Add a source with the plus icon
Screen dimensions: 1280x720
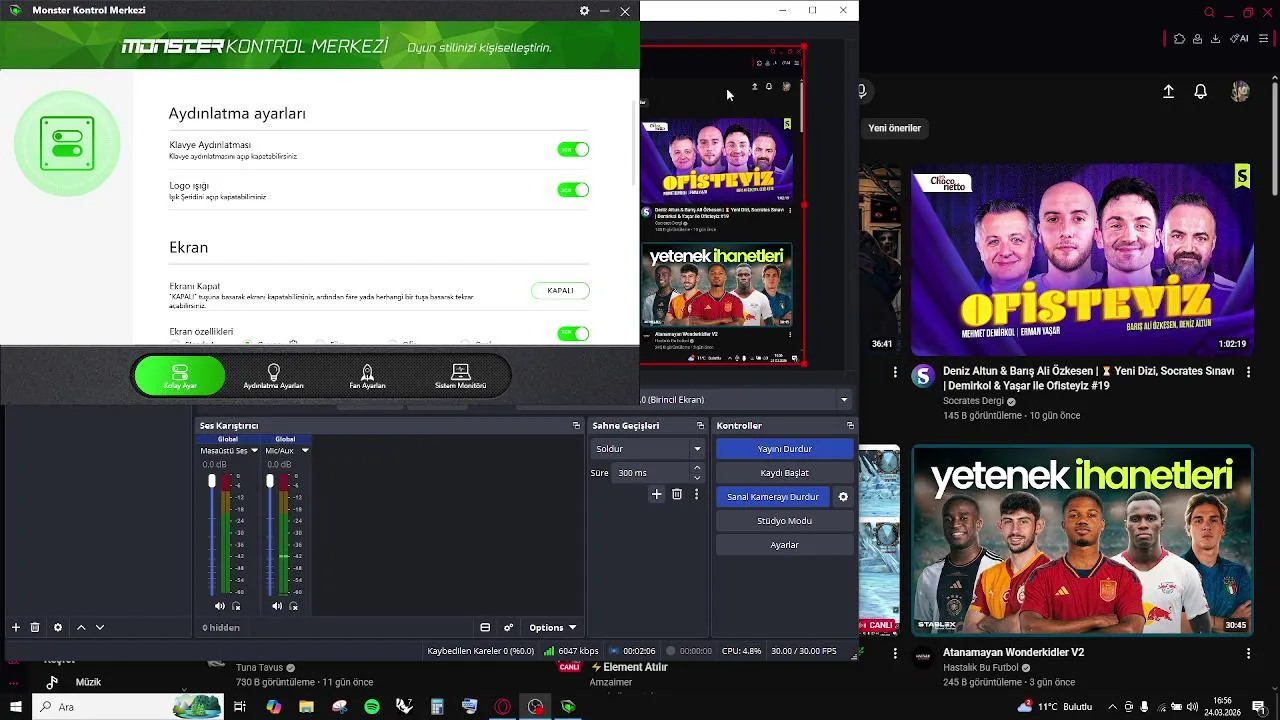pyautogui.click(x=16, y=627)
